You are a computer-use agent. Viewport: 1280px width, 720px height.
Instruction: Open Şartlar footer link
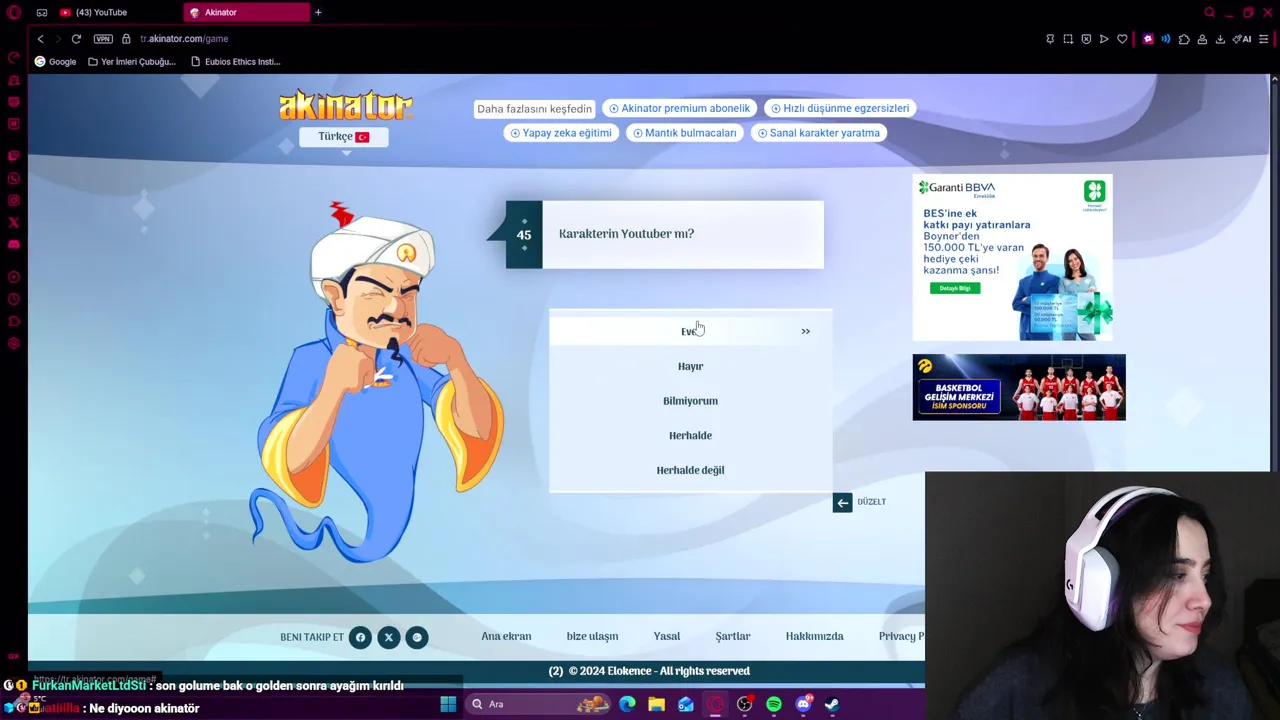[x=733, y=636]
